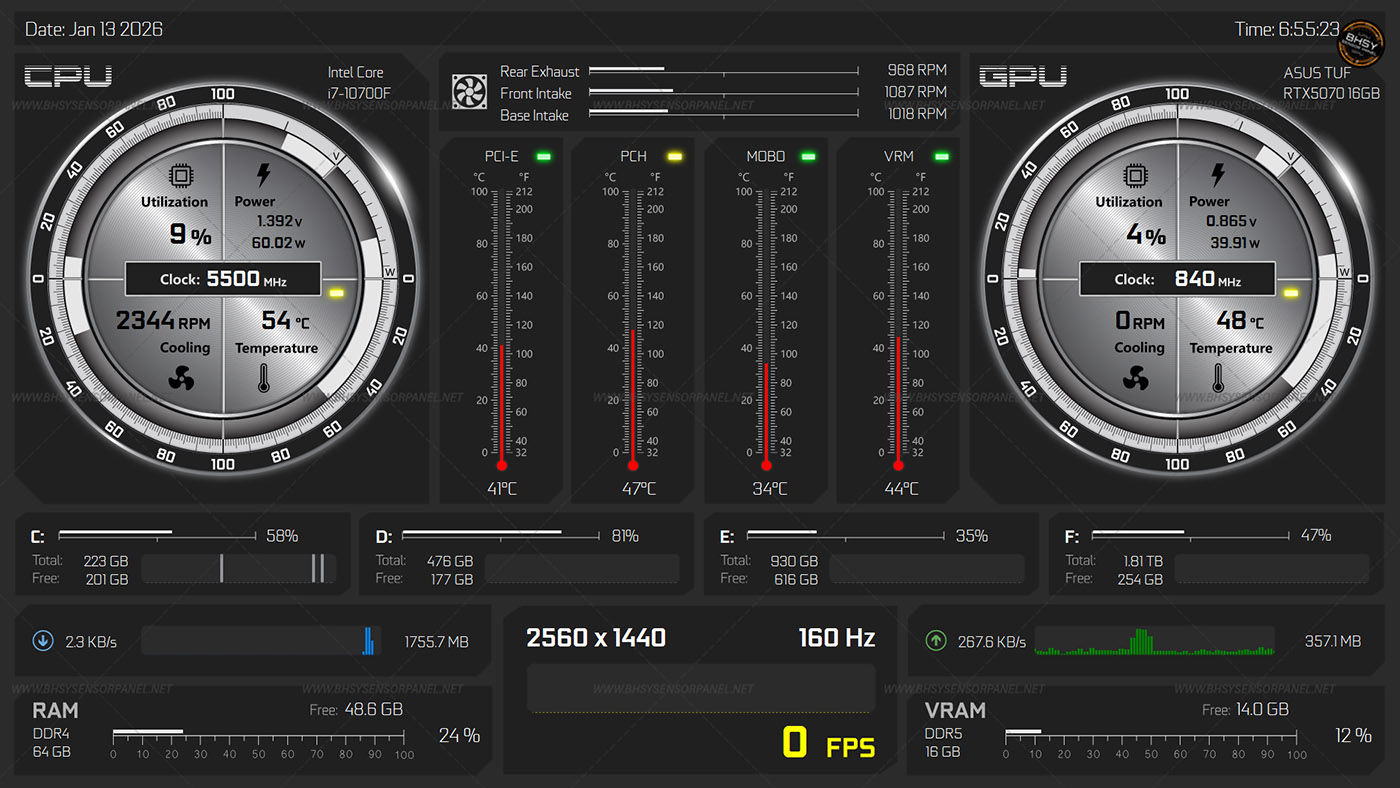Click the GPU utilization chip icon
Viewport: 1400px width, 788px height.
[x=1136, y=177]
